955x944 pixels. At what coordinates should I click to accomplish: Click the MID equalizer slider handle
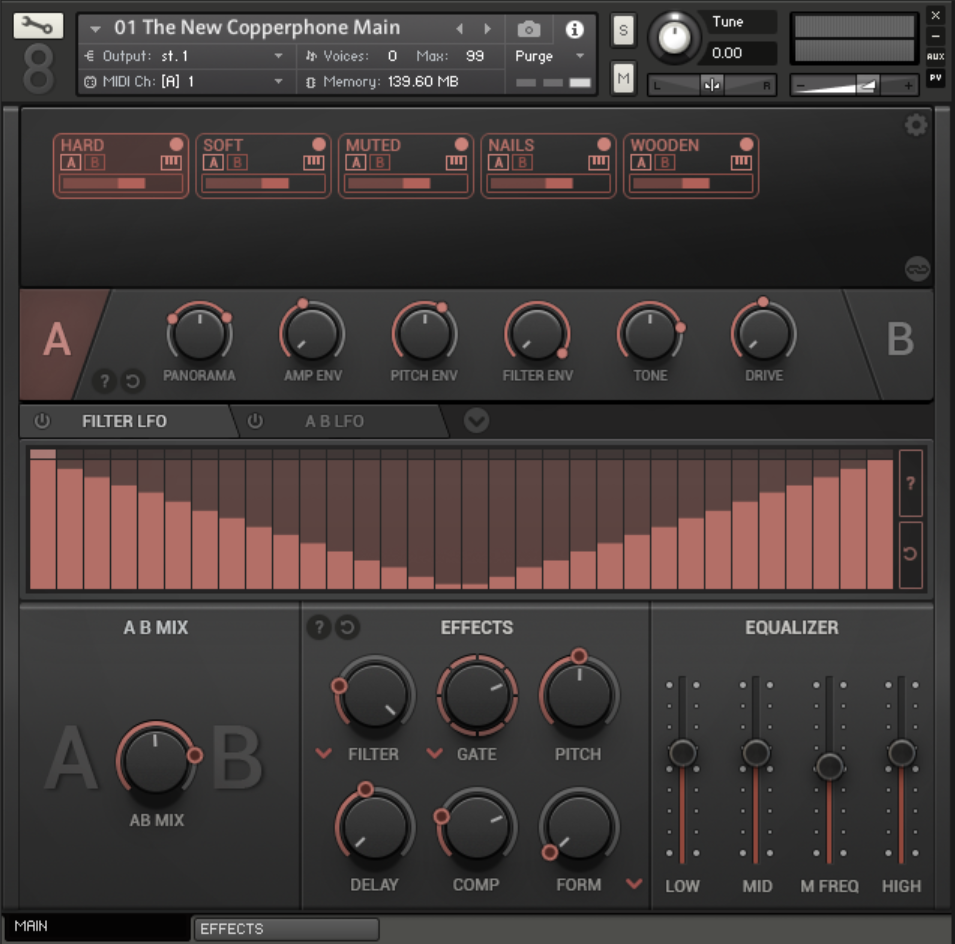point(756,753)
